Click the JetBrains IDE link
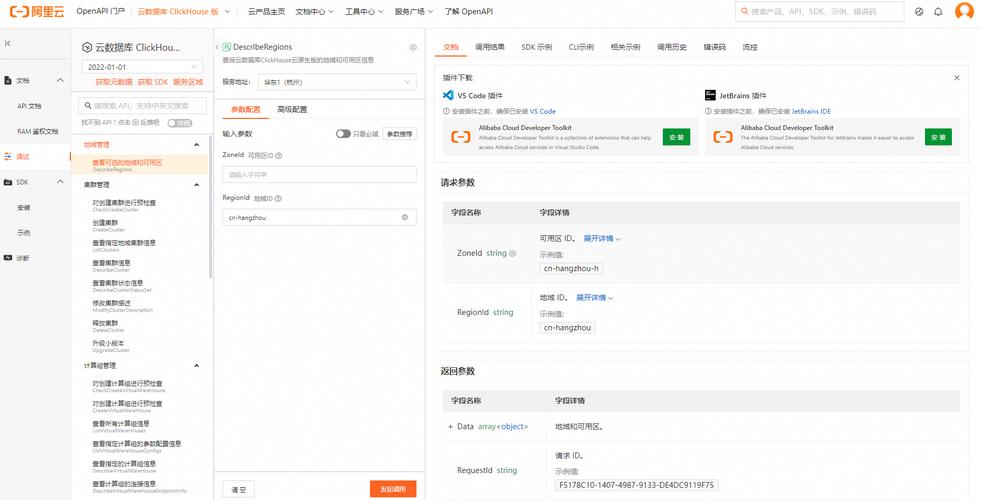This screenshot has height=500, width=981. coord(811,111)
